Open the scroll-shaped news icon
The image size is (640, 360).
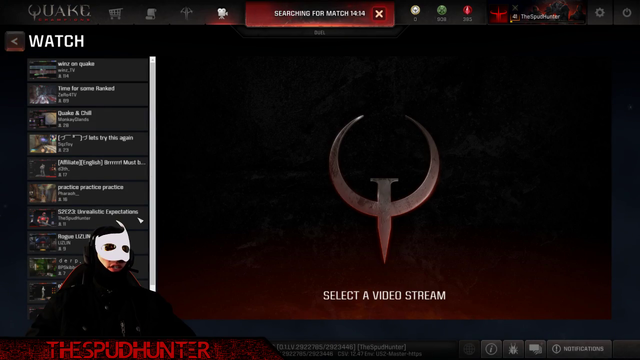(151, 13)
